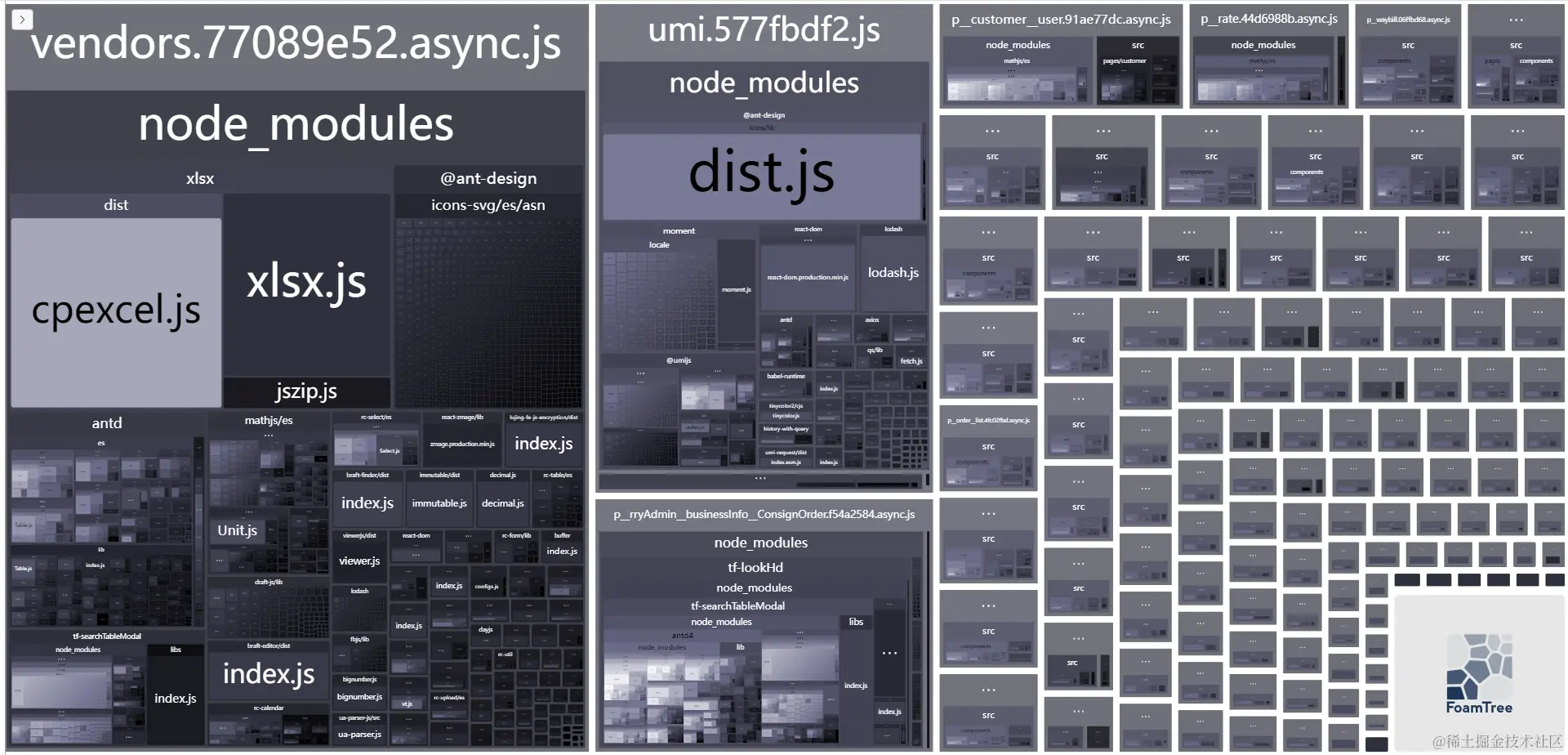Viewport: 1568px width, 755px height.
Task: Select the index.esm.js block under umi-request/dist
Action: (x=786, y=462)
